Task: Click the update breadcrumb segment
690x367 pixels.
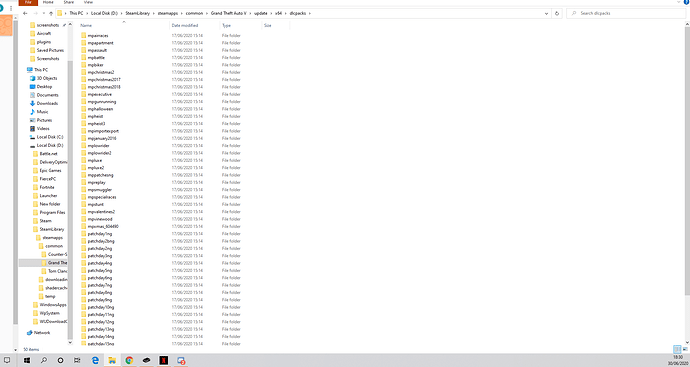Action: [261, 13]
